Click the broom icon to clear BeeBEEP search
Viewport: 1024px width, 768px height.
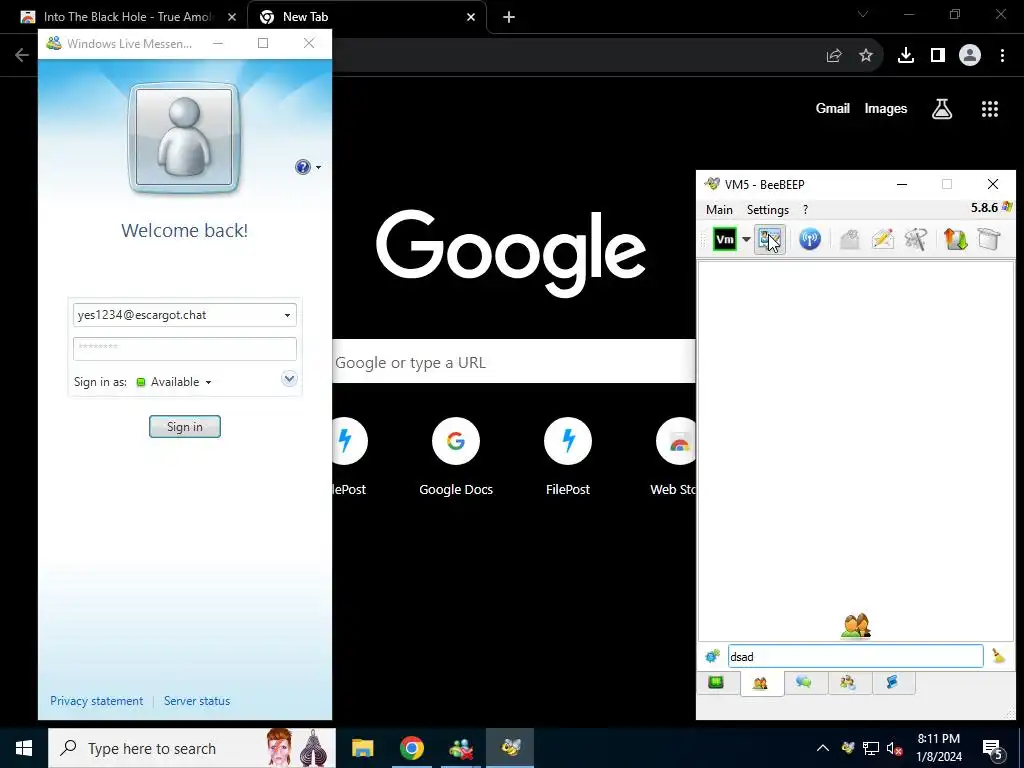(x=999, y=656)
